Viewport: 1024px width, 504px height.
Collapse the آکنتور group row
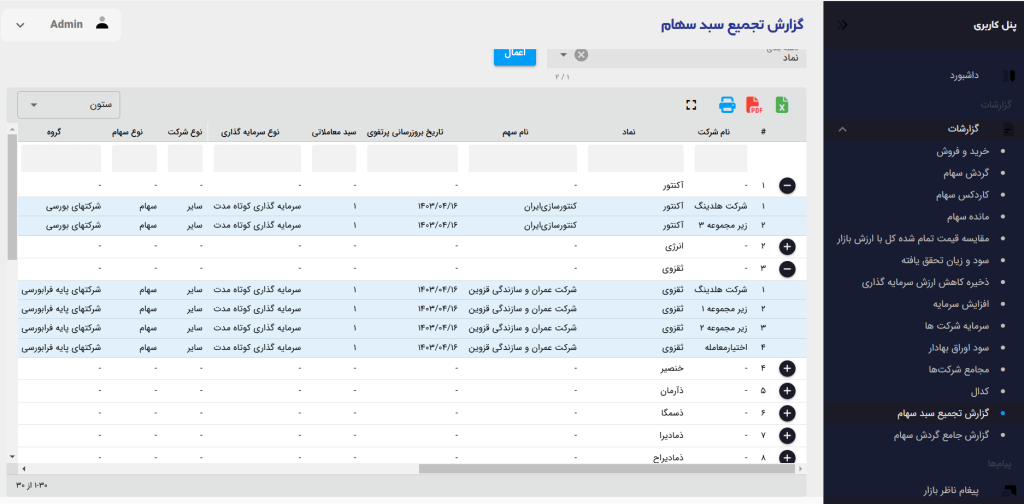[787, 186]
